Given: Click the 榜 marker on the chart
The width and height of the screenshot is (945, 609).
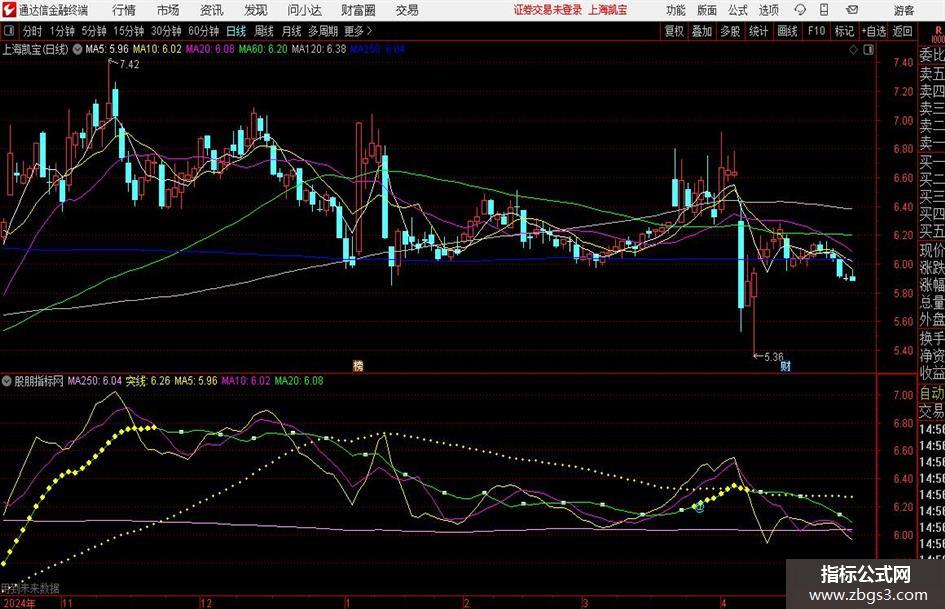Looking at the screenshot, I should coord(358,365).
